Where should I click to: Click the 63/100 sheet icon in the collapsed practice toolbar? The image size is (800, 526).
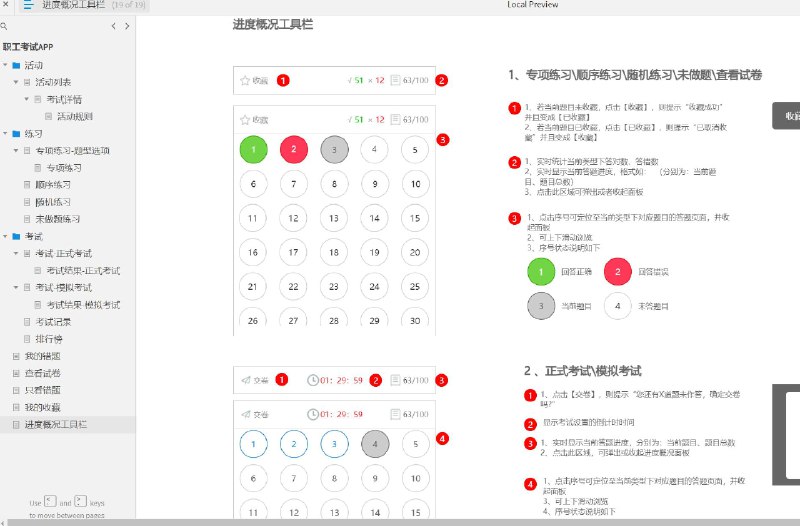click(x=395, y=80)
